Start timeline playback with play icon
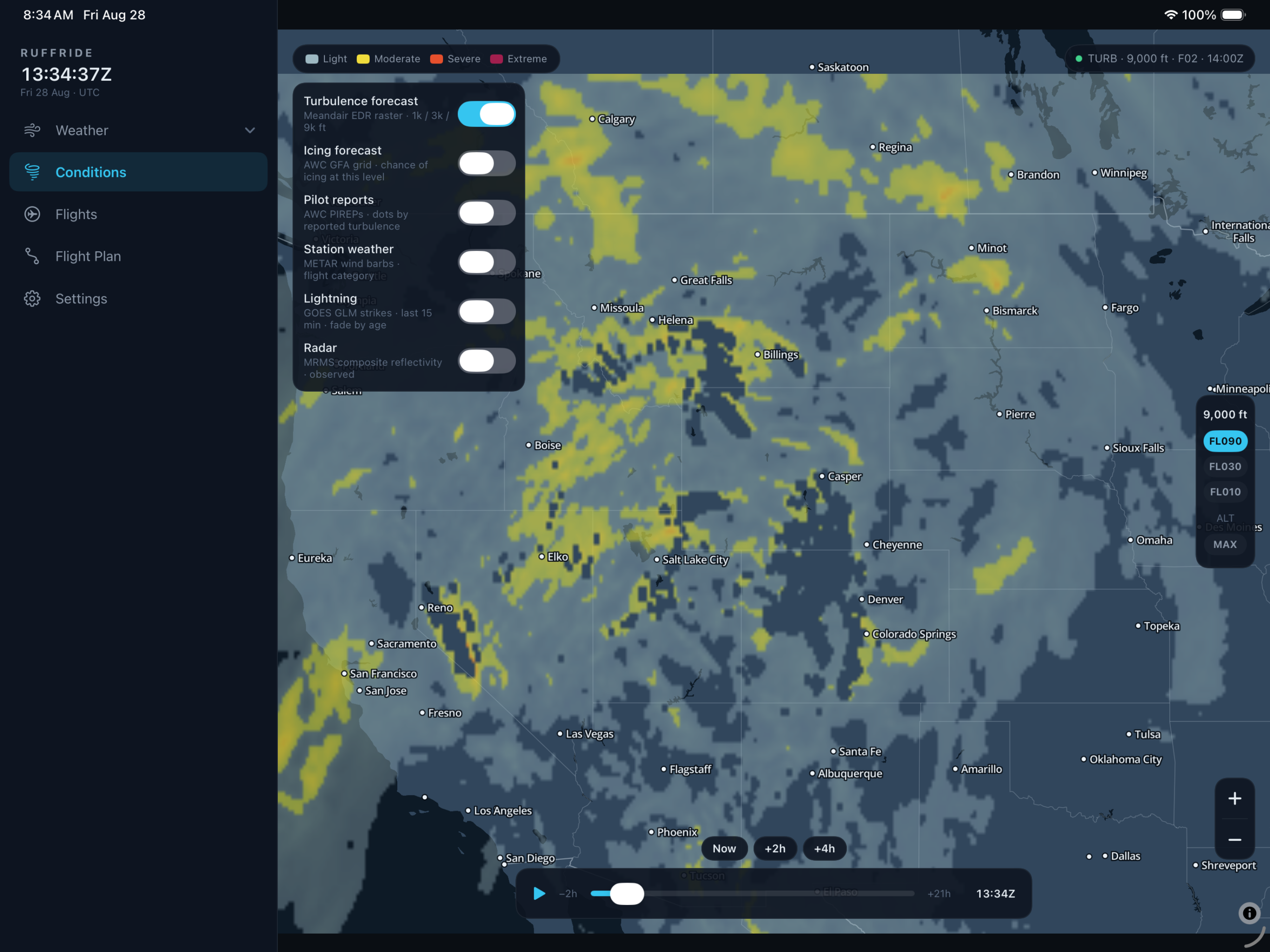 tap(539, 893)
